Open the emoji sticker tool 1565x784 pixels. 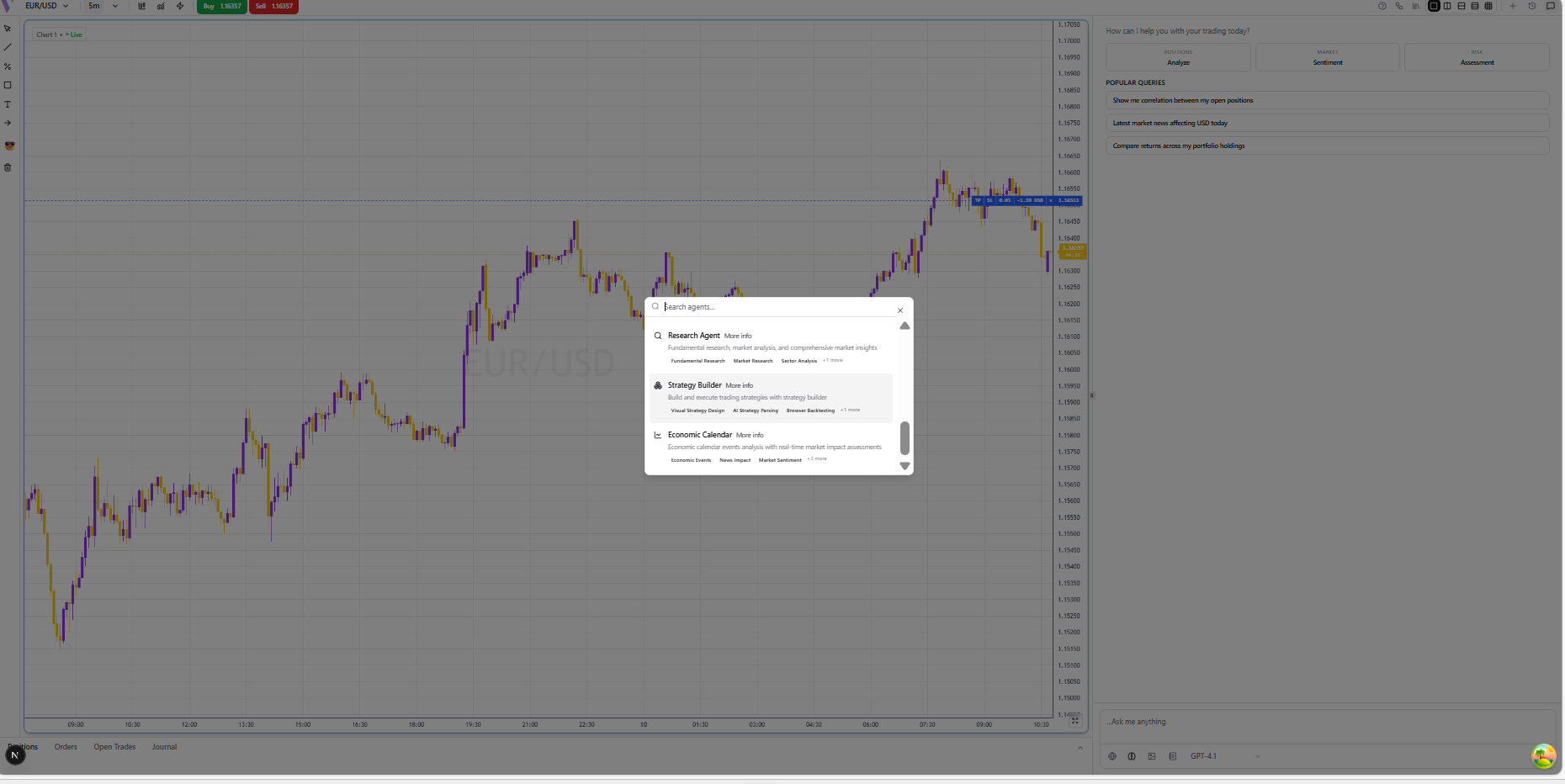(x=9, y=146)
